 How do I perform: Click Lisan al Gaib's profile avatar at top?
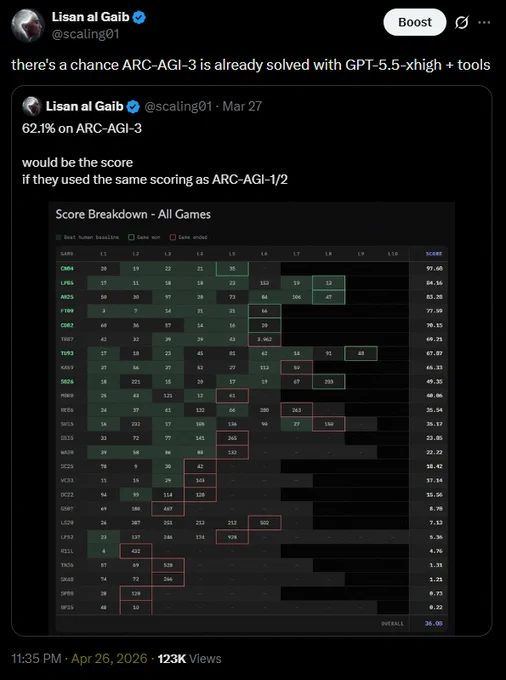[x=28, y=25]
